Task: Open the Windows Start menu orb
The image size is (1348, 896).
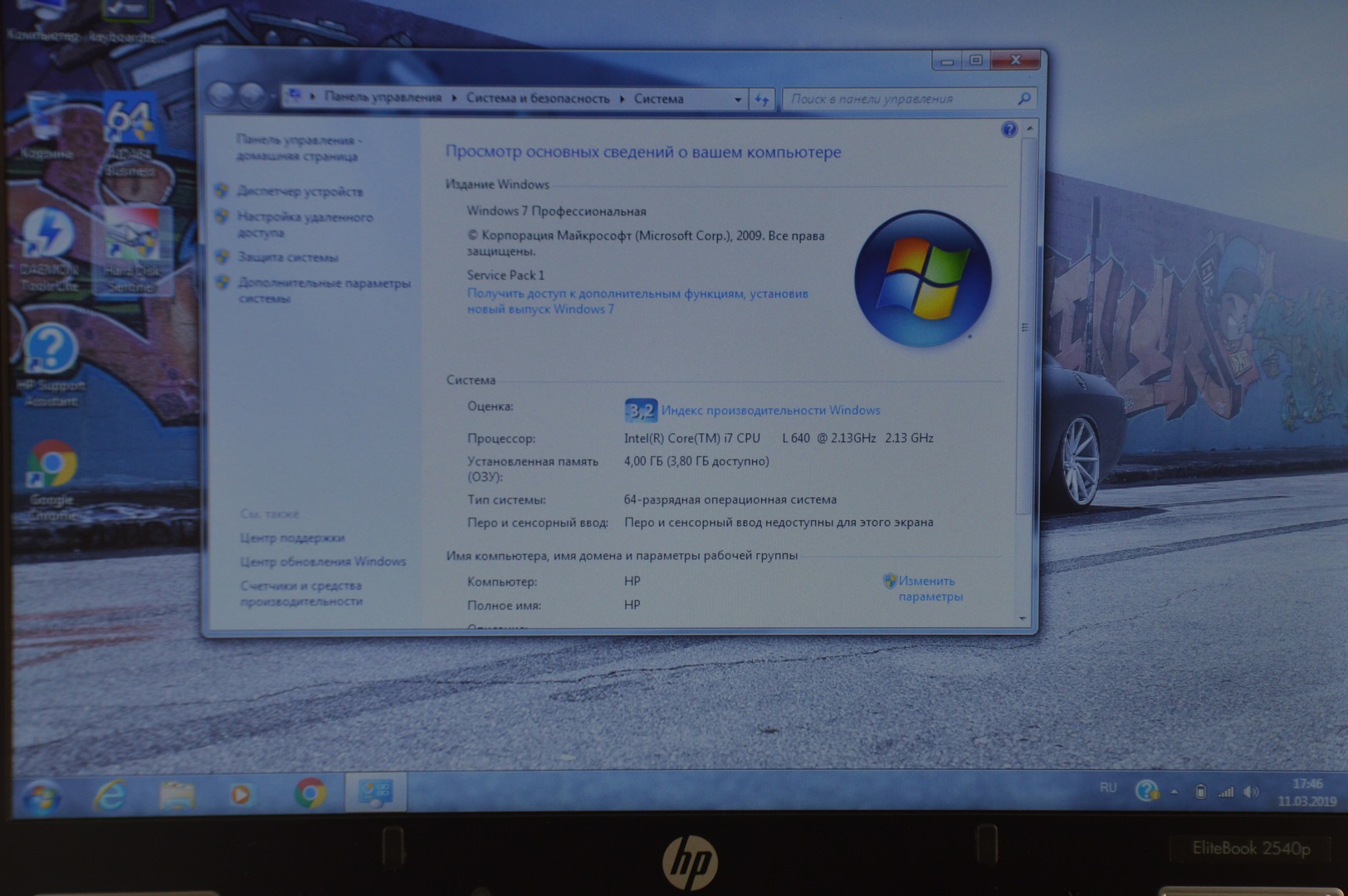Action: coord(41,796)
